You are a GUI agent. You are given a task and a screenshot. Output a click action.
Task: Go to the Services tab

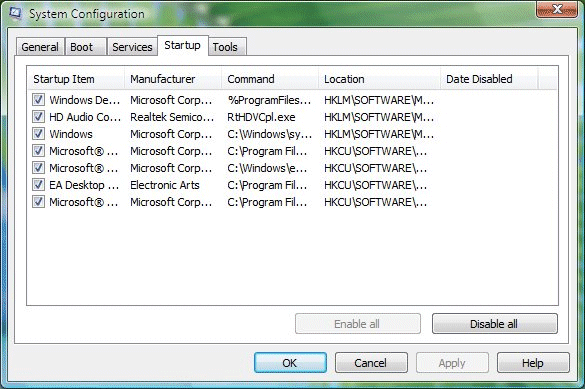coord(132,47)
